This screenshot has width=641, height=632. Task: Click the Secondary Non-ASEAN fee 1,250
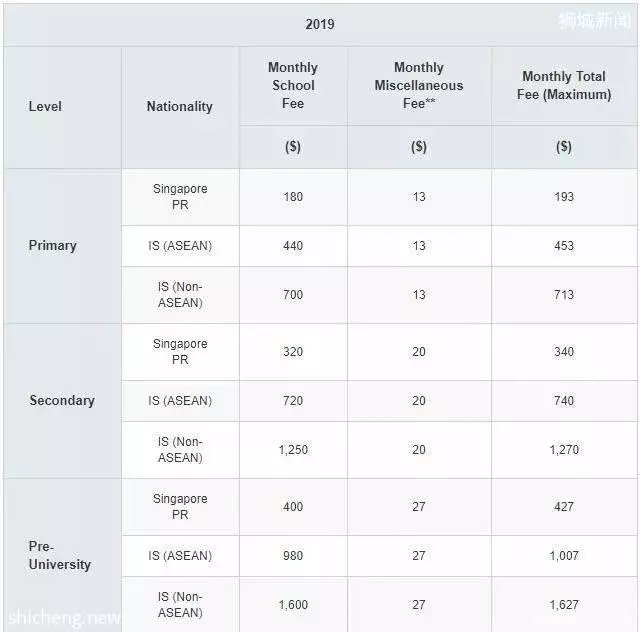[293, 450]
